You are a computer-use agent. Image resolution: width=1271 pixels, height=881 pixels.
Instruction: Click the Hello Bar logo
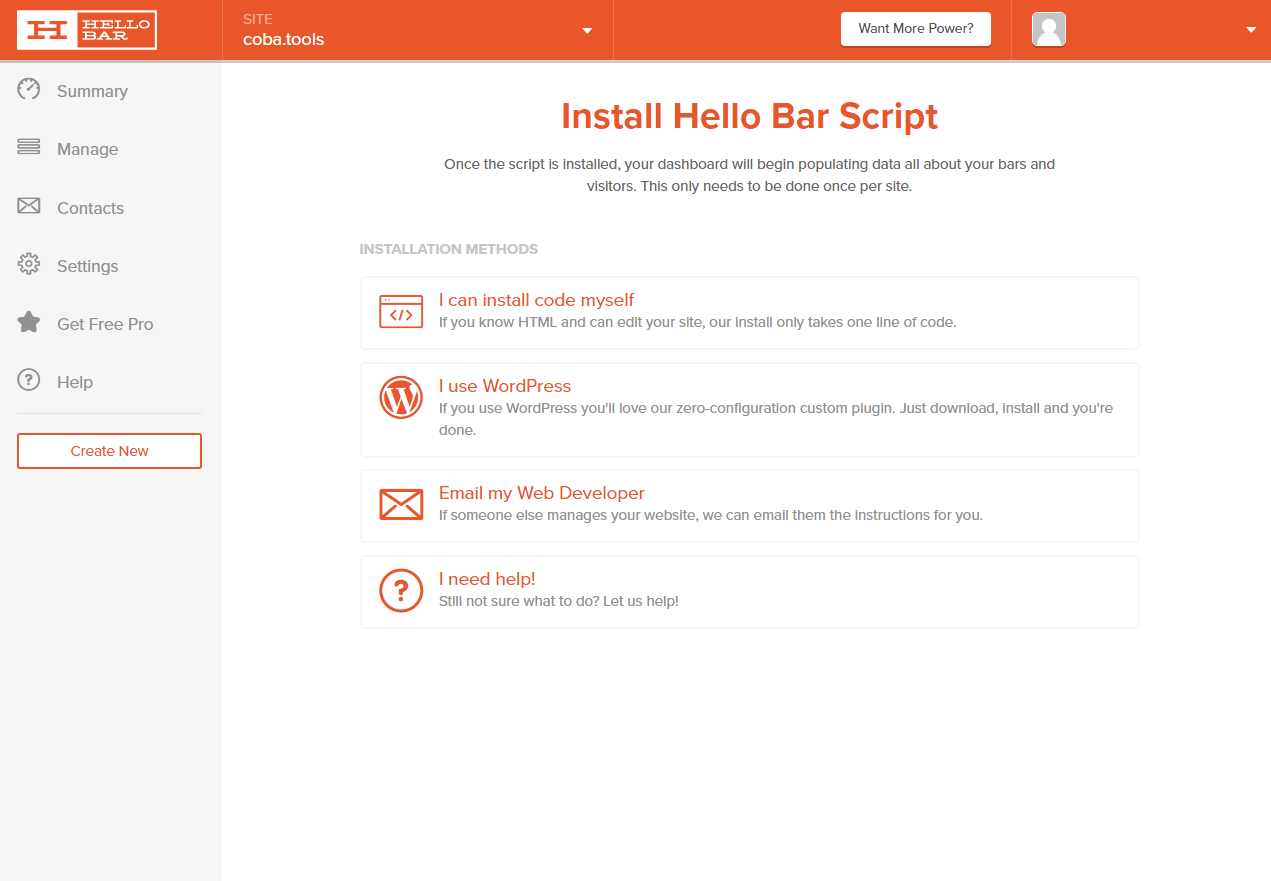click(87, 30)
